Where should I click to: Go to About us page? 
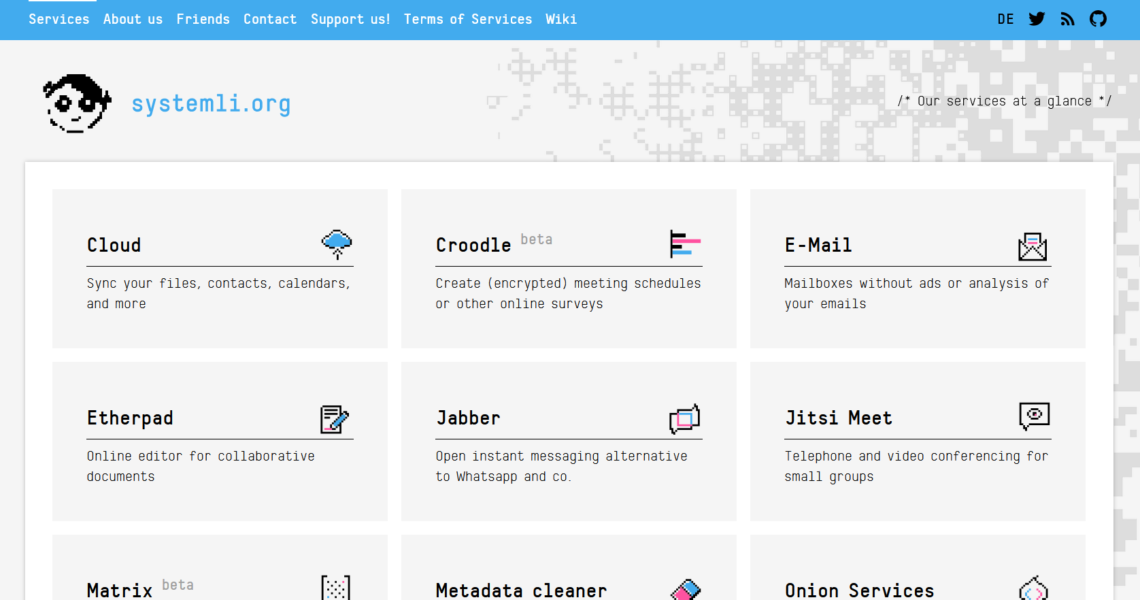(133, 19)
